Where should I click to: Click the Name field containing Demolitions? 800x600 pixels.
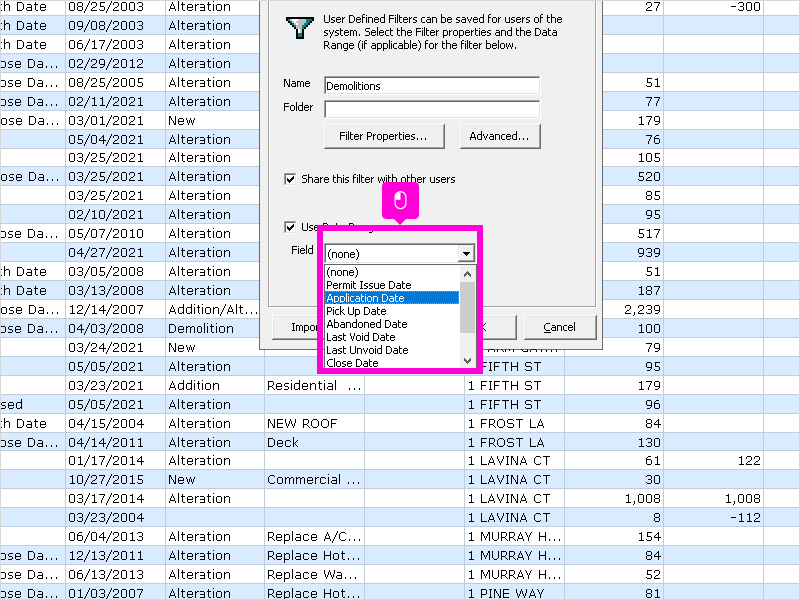pyautogui.click(x=432, y=85)
